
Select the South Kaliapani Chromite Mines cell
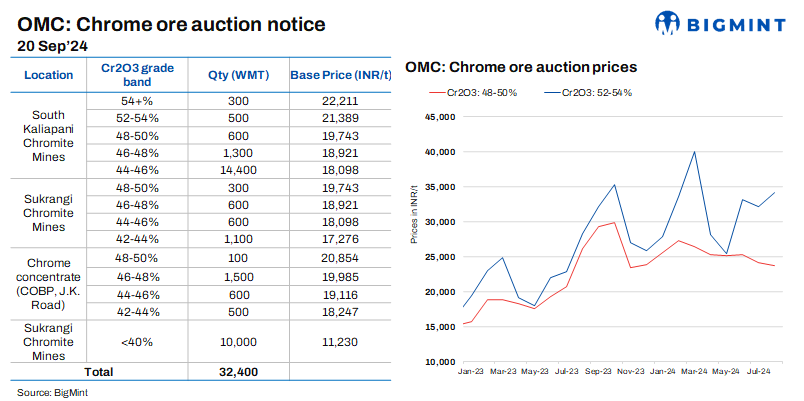(49, 136)
